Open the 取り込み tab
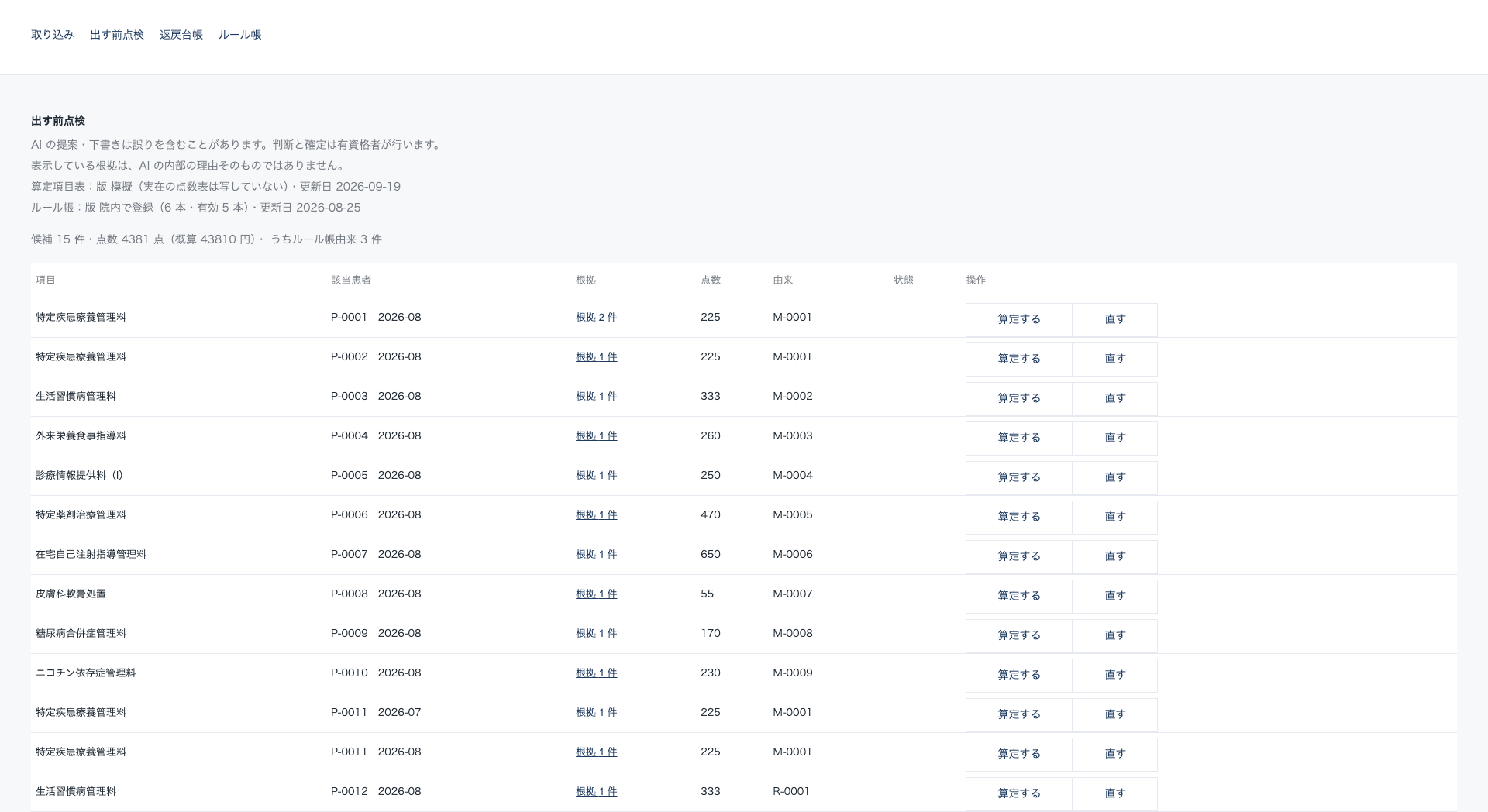 point(53,35)
